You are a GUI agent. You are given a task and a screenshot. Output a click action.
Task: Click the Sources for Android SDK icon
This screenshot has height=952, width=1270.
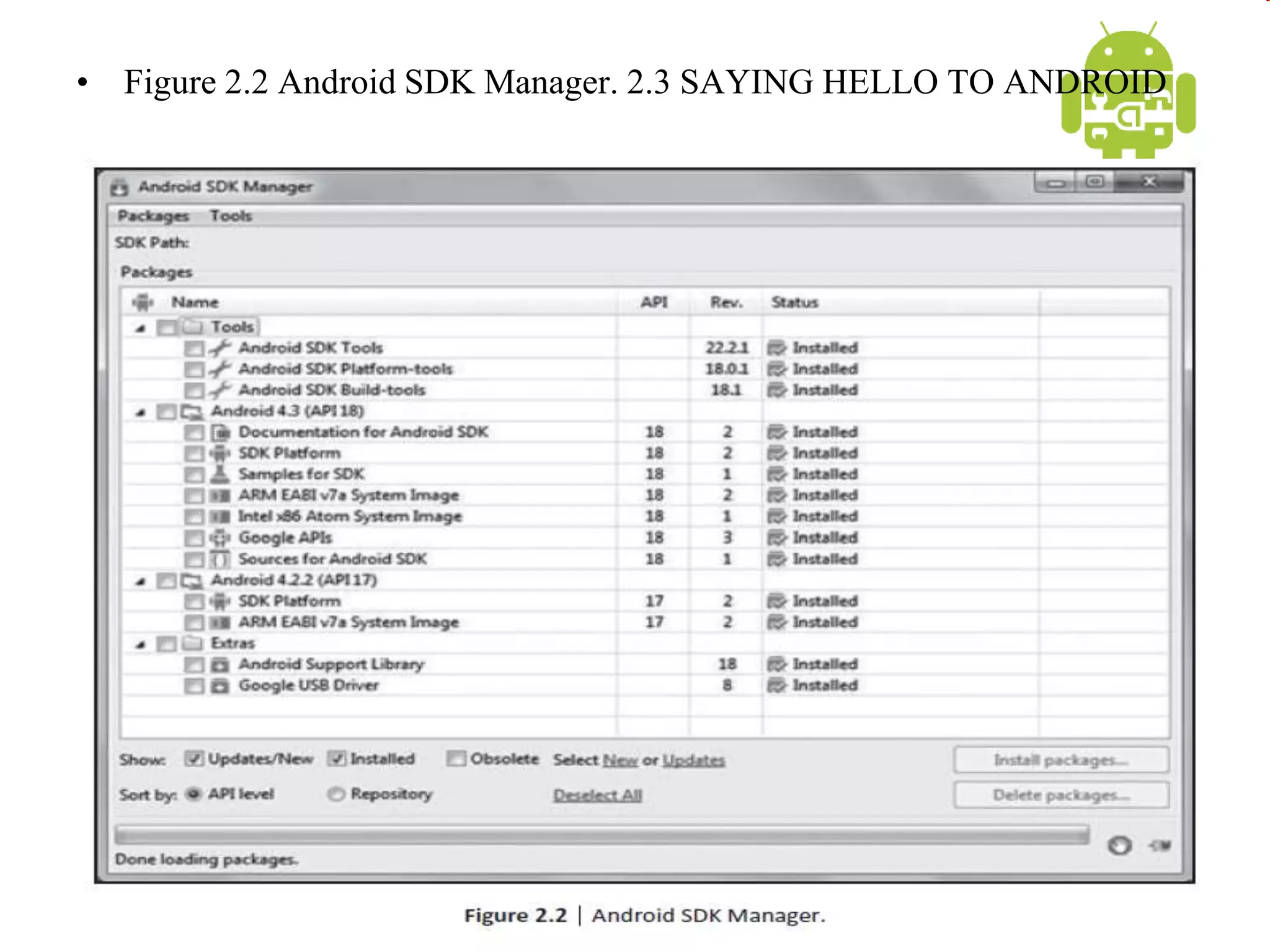pos(220,559)
